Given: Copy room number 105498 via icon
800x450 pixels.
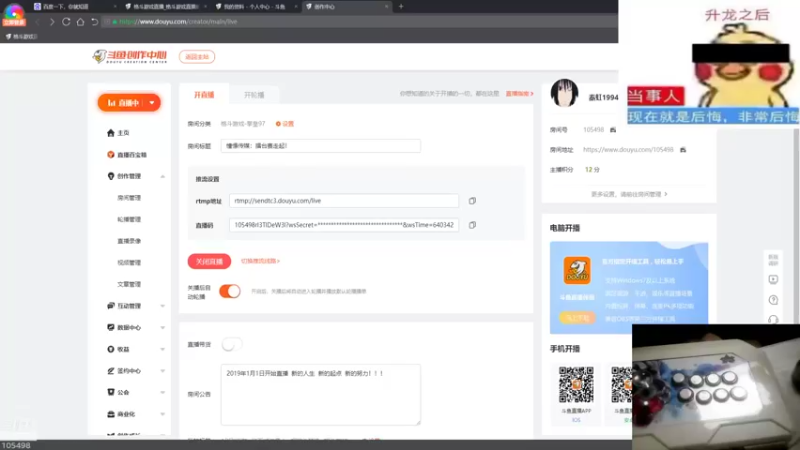Looking at the screenshot, I should [x=613, y=130].
